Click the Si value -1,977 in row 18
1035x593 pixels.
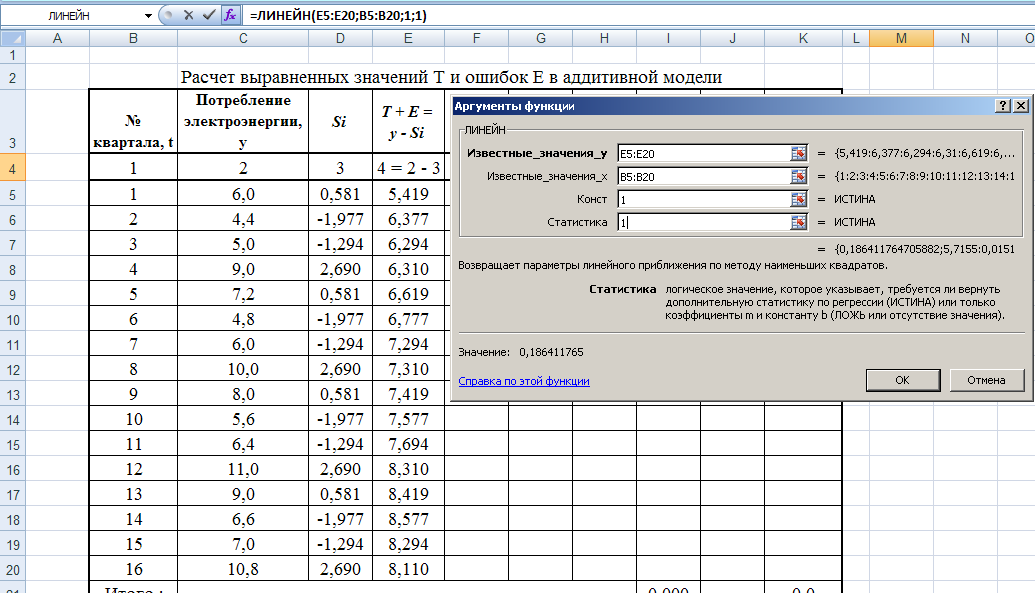pos(340,519)
